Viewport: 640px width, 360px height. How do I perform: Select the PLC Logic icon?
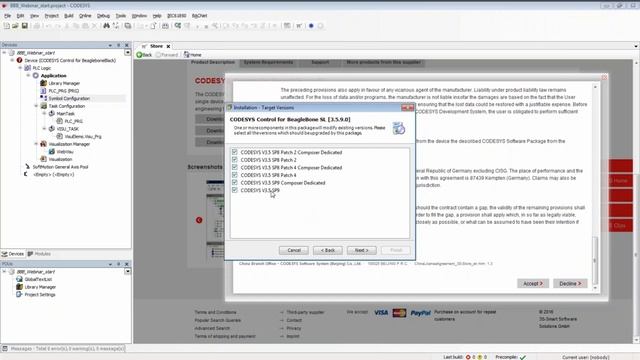pos(27,68)
